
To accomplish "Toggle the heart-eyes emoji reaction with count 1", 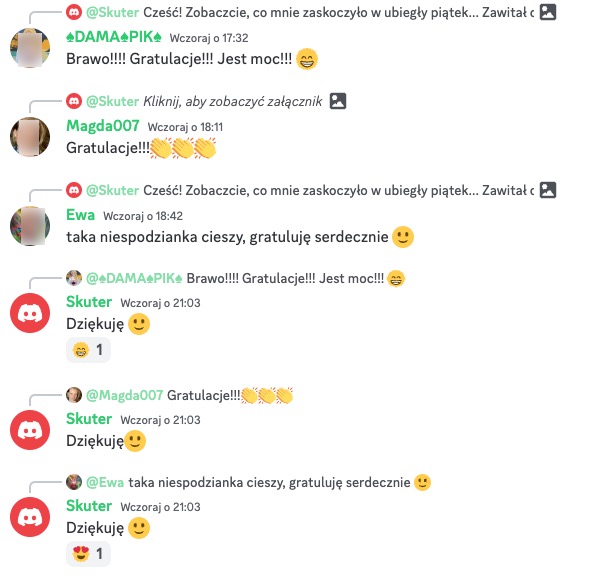I will [89, 554].
